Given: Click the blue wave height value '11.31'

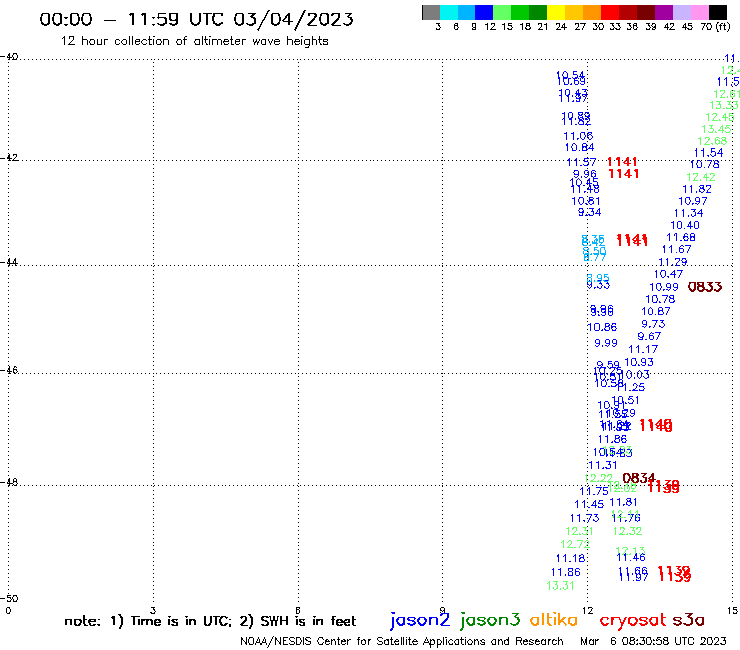Looking at the screenshot, I should [603, 465].
